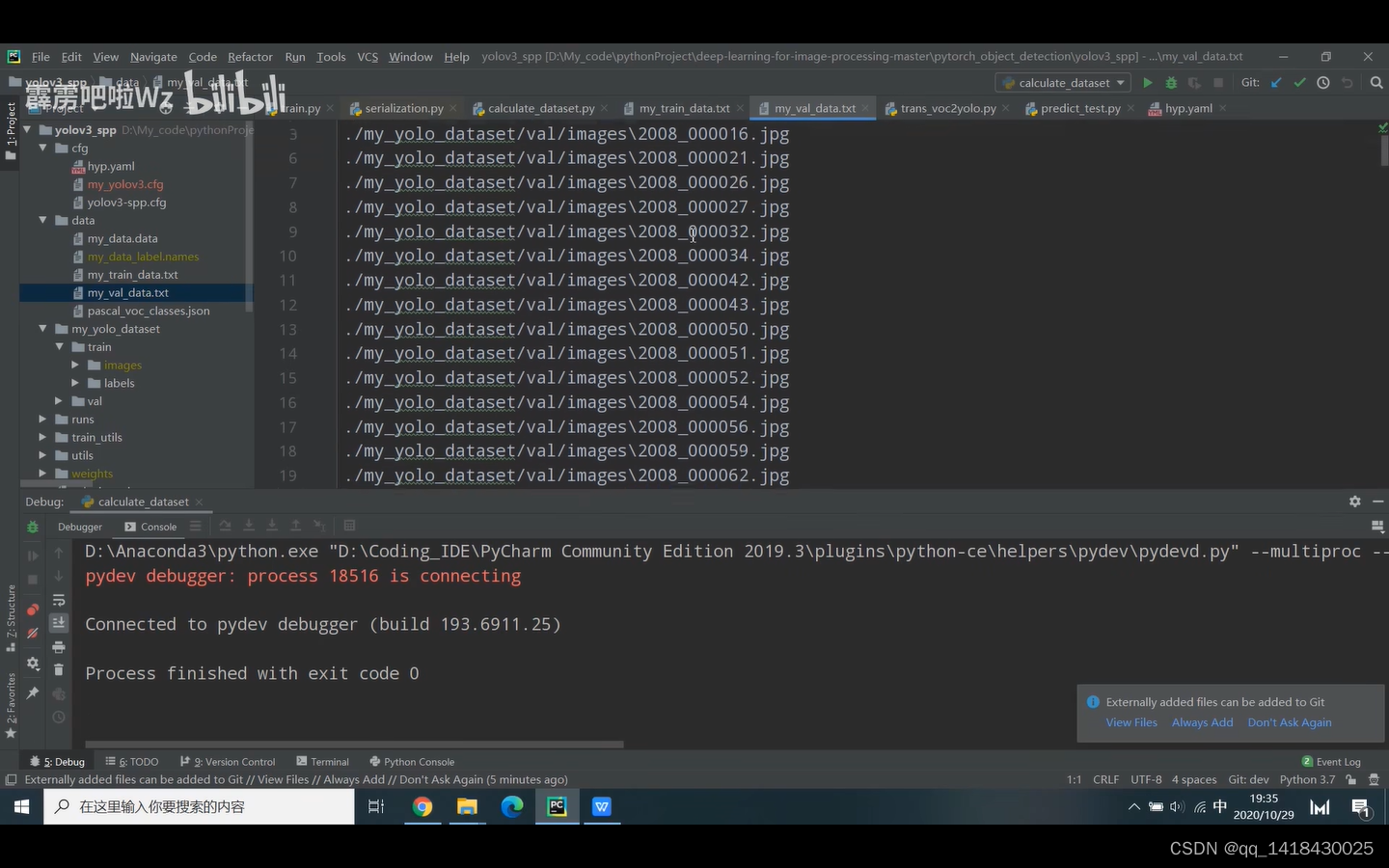This screenshot has height=868, width=1389.
Task: Show Git history clock icon
Action: click(1323, 83)
